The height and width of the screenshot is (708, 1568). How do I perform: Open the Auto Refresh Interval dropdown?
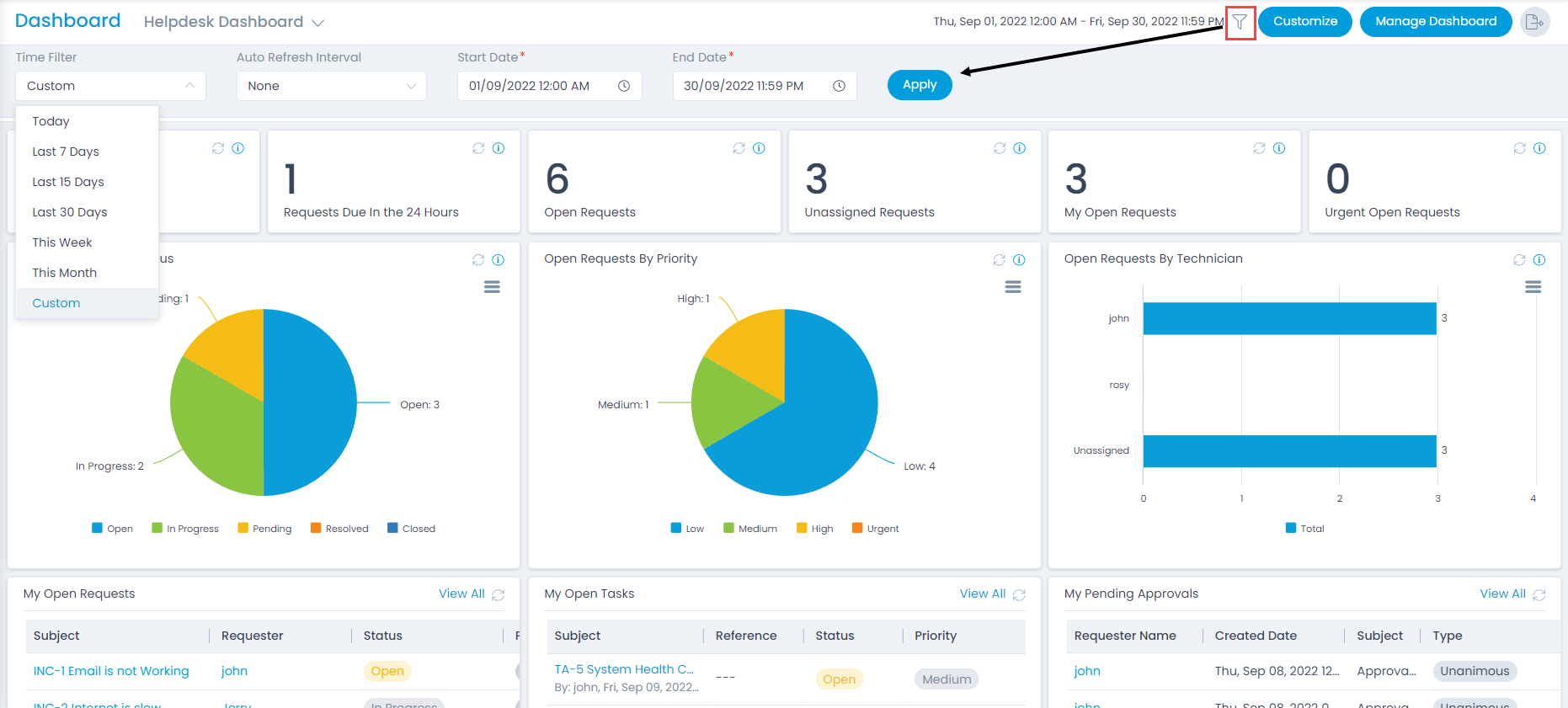point(332,86)
